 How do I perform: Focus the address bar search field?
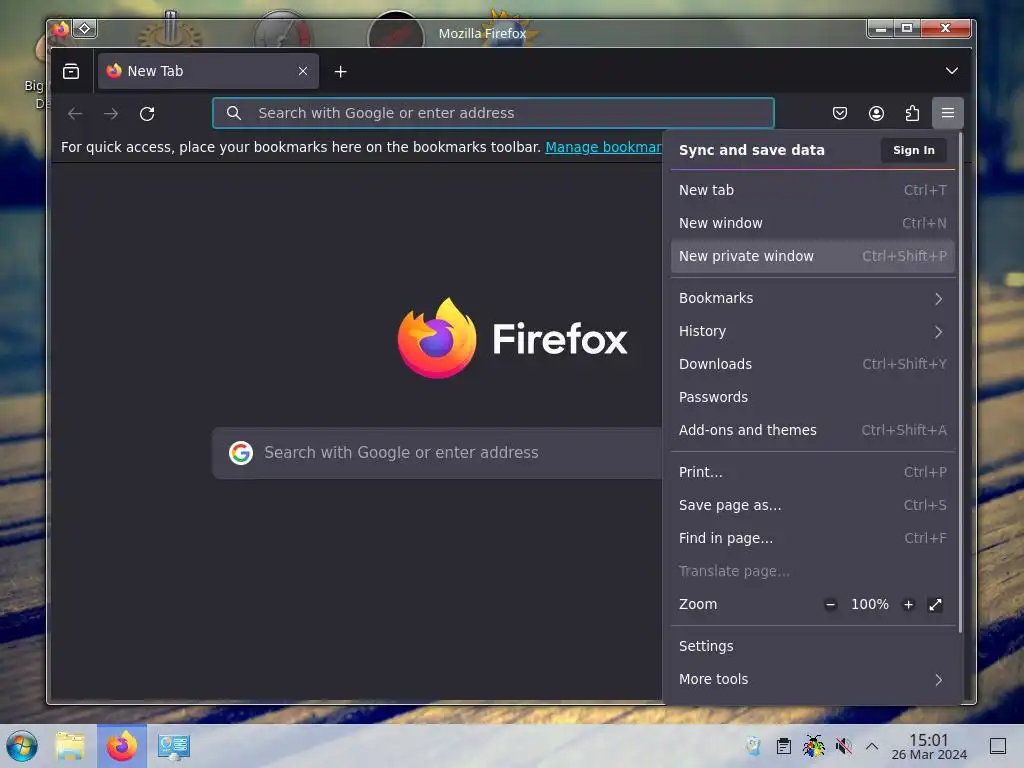tap(493, 113)
